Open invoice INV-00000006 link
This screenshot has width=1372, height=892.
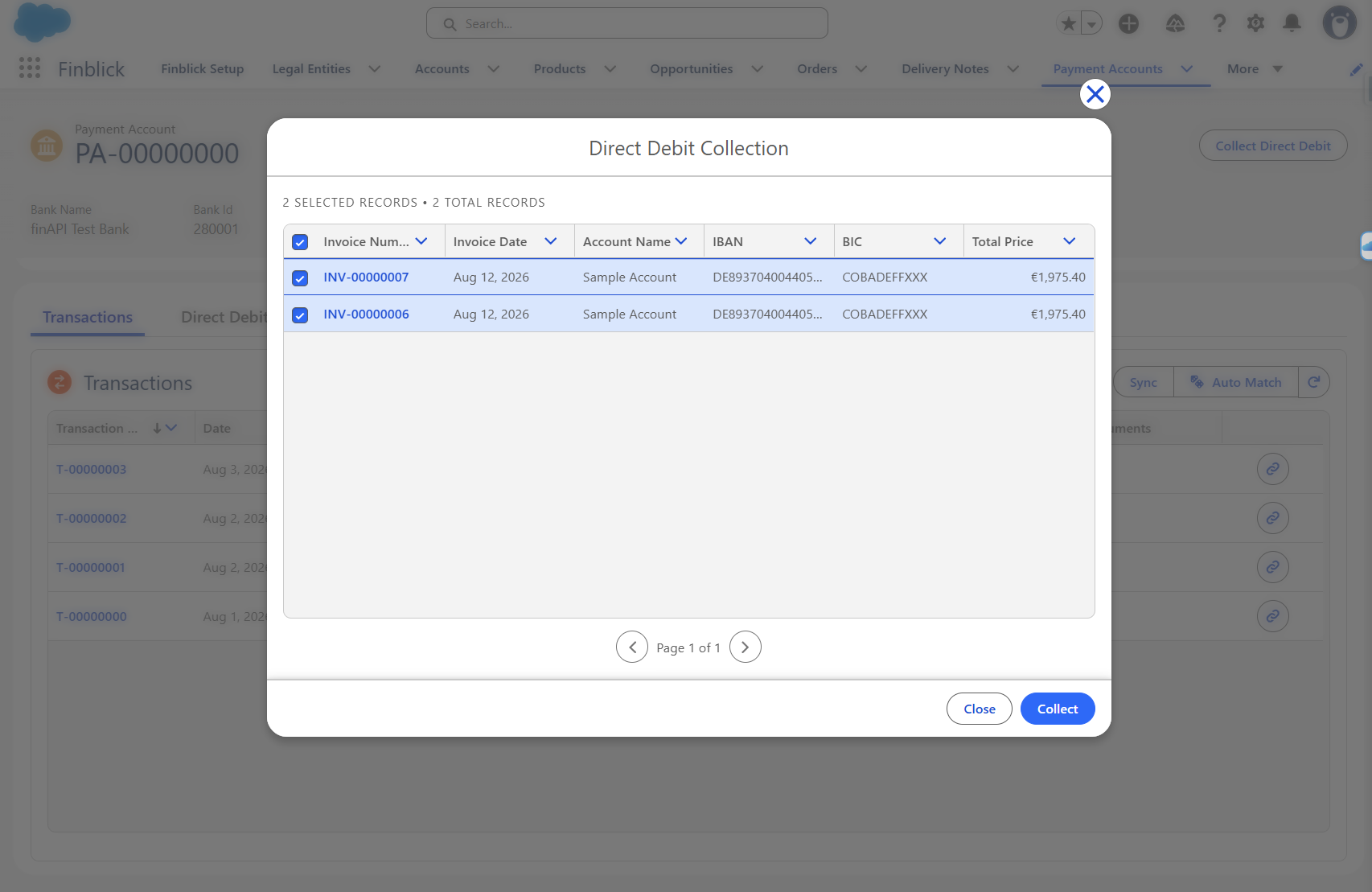pyautogui.click(x=366, y=314)
